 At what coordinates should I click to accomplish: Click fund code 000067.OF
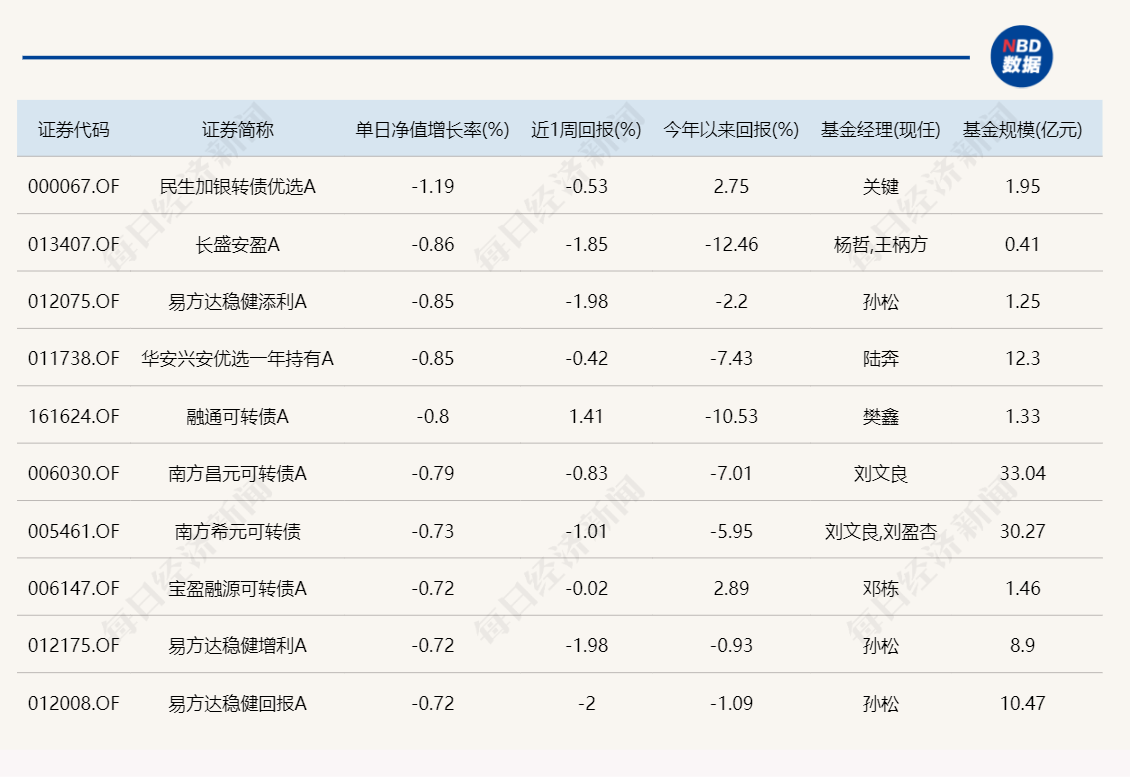click(74, 187)
